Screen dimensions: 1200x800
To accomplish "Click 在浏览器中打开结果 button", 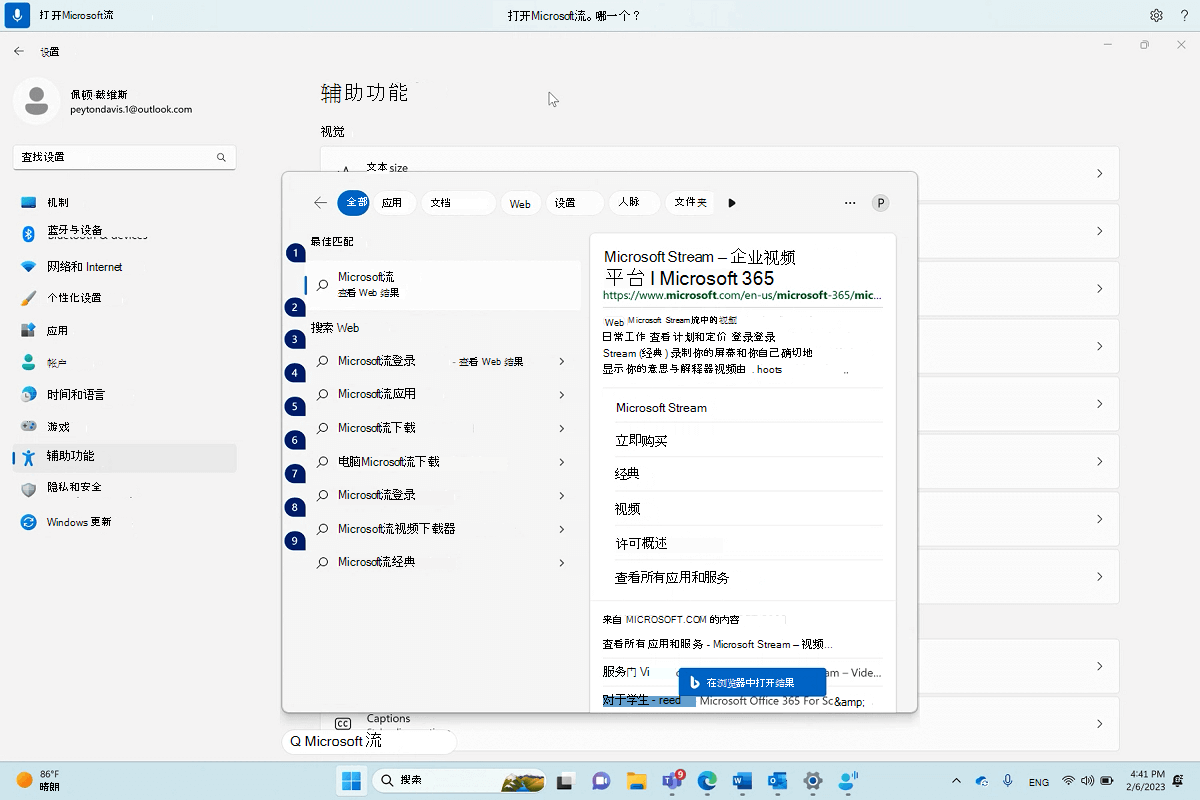I will tap(752, 682).
